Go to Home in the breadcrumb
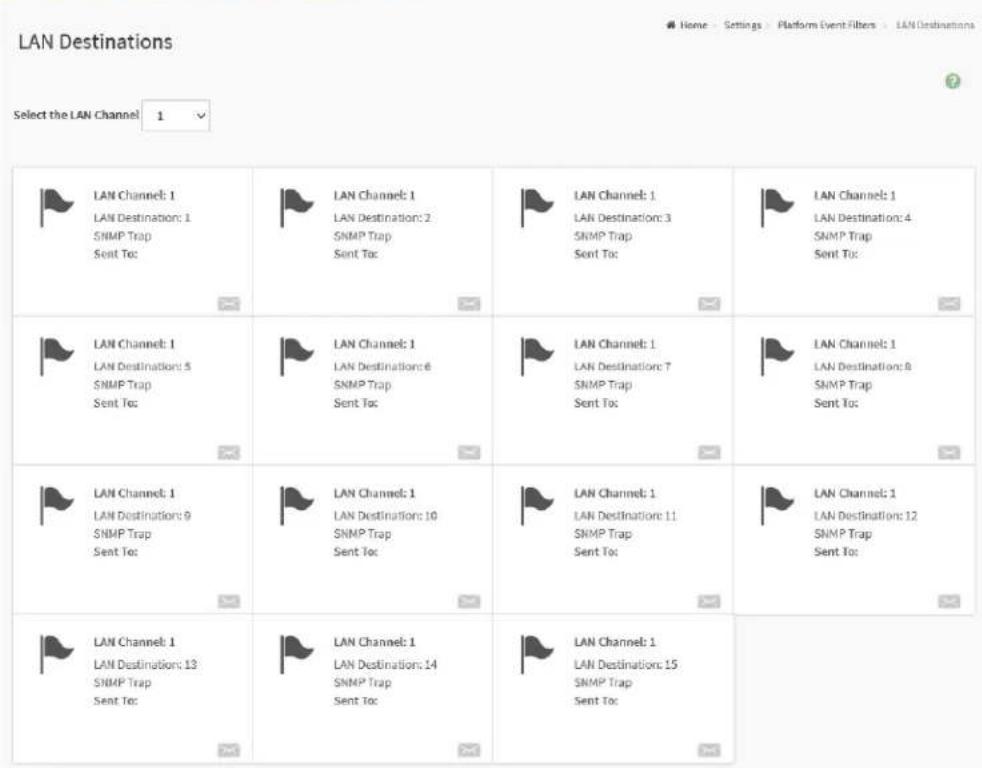Screen dimensions: 982x768 [687, 25]
